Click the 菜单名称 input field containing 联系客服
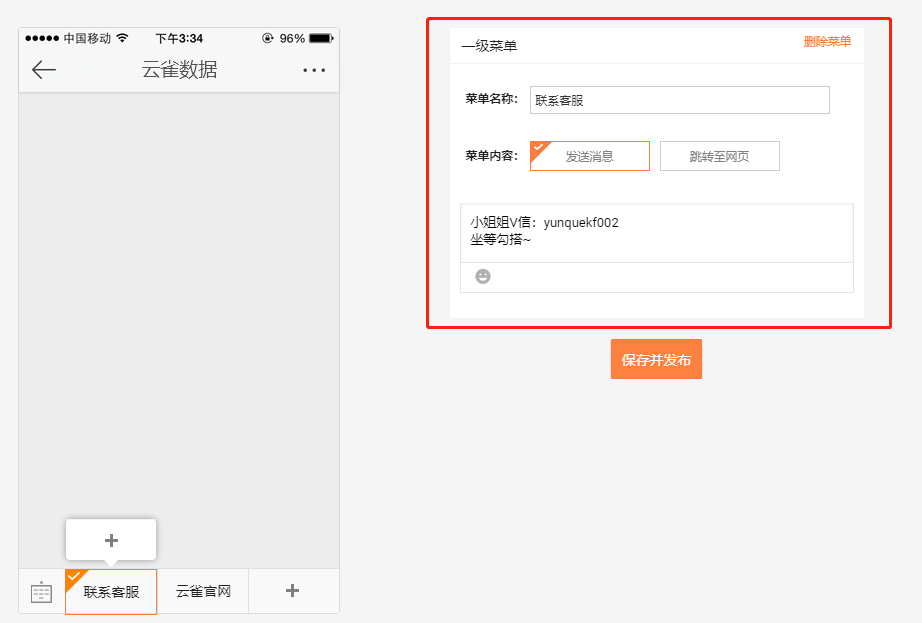This screenshot has height=623, width=922. coord(679,100)
